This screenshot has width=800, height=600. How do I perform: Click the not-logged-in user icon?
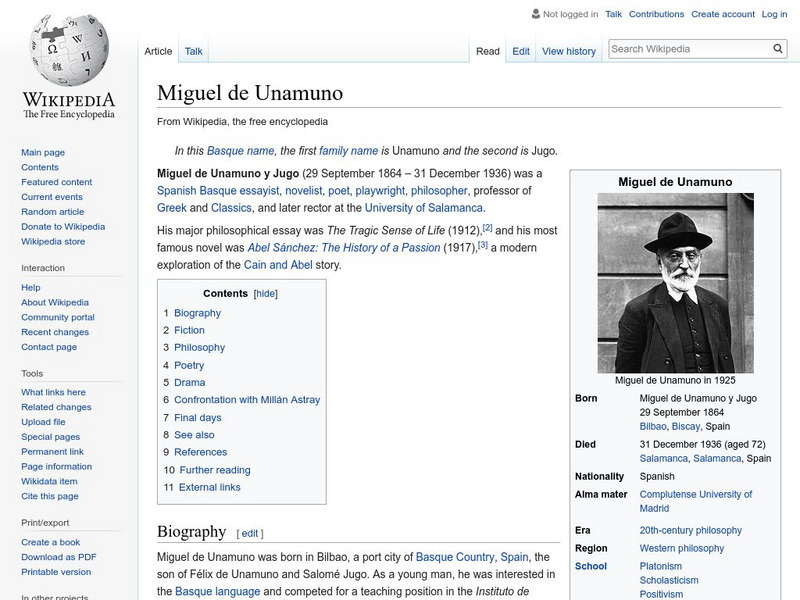(x=536, y=14)
